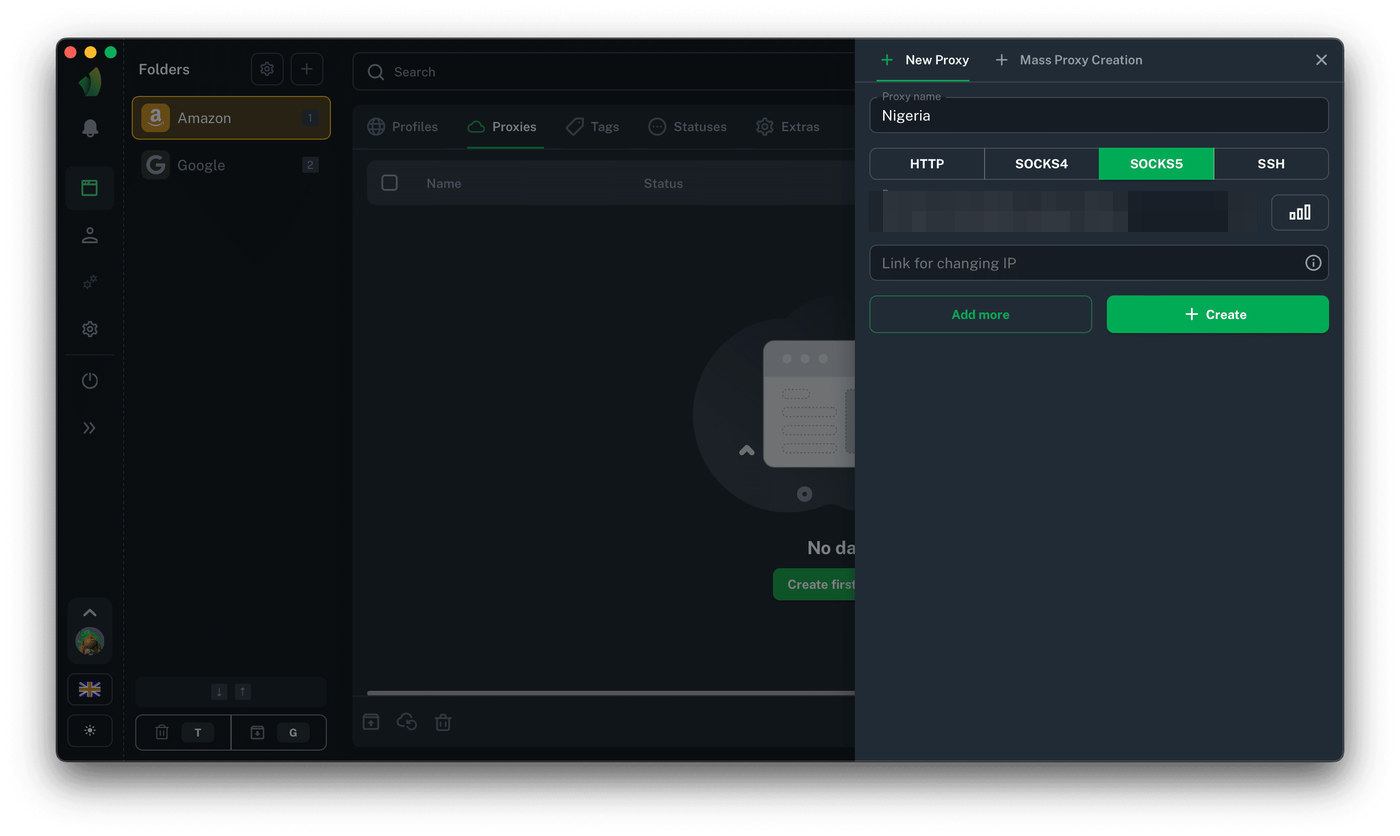The width and height of the screenshot is (1400, 836).
Task: Move folder down with arrow button
Action: click(219, 692)
